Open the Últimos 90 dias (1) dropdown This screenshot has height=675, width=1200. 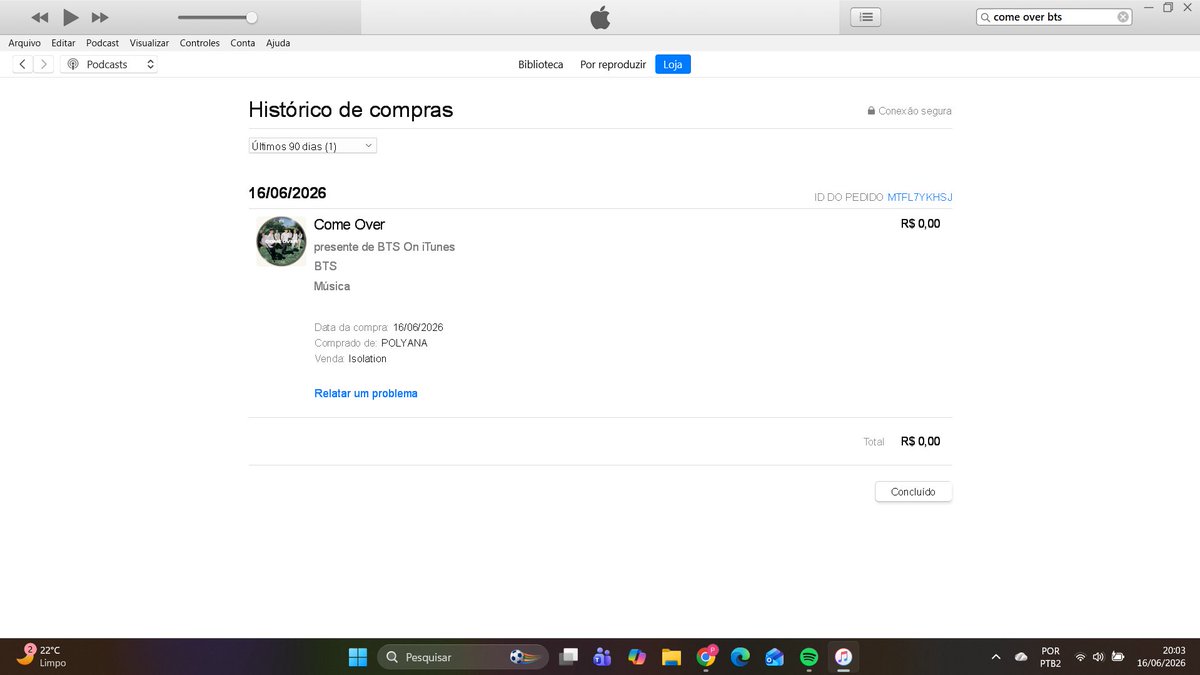click(312, 146)
